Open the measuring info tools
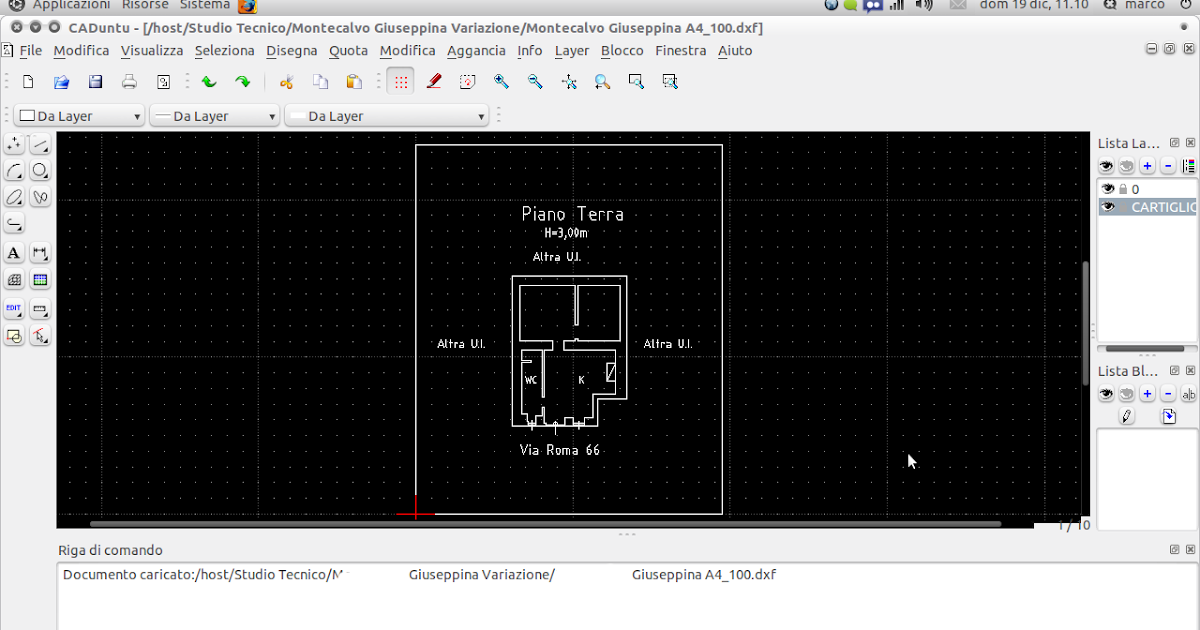The width and height of the screenshot is (1200, 630). click(40, 308)
